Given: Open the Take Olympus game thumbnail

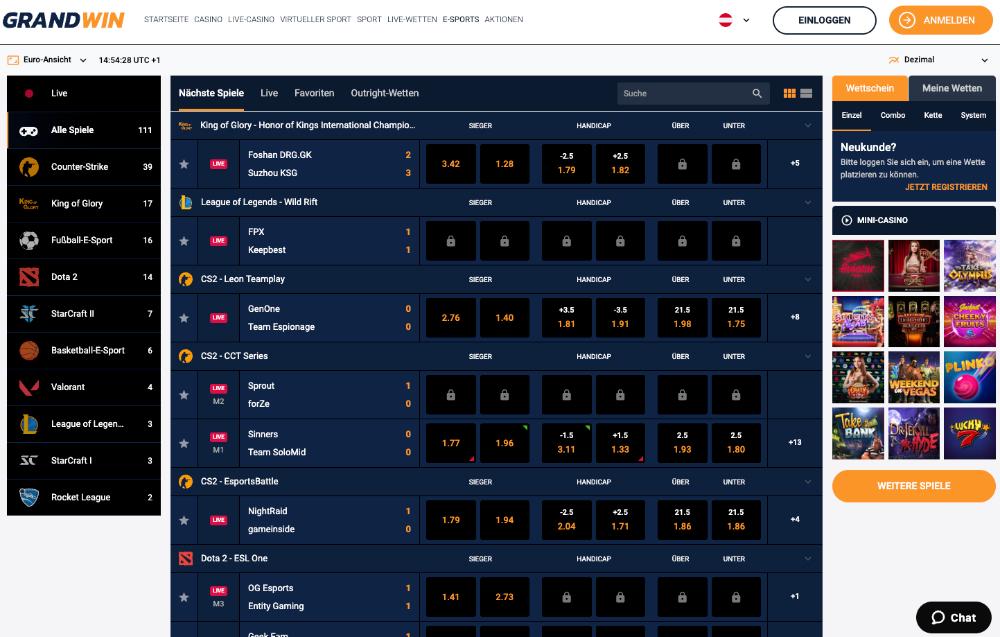Looking at the screenshot, I should coord(969,266).
